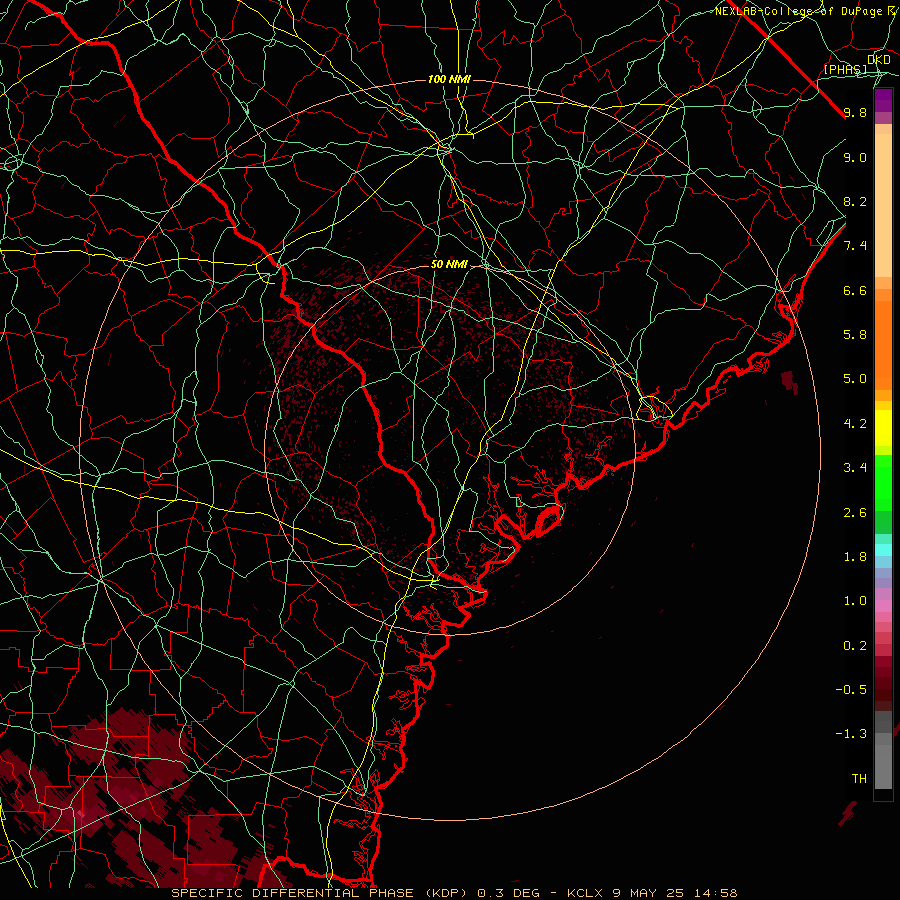This screenshot has width=900, height=900.
Task: Click the 9.0 value on the color scale
Action: point(855,157)
